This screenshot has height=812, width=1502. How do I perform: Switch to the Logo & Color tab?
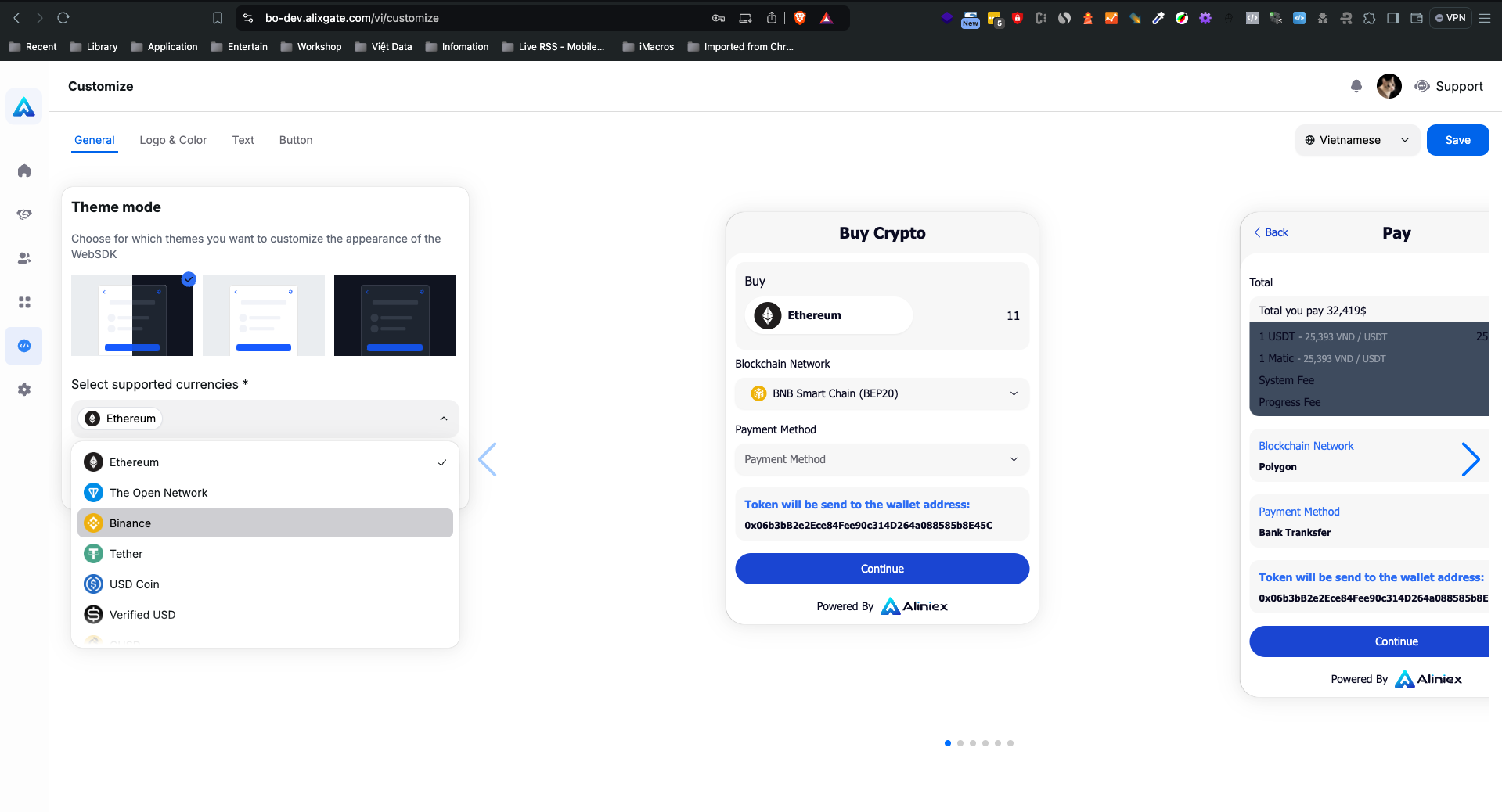click(x=173, y=140)
